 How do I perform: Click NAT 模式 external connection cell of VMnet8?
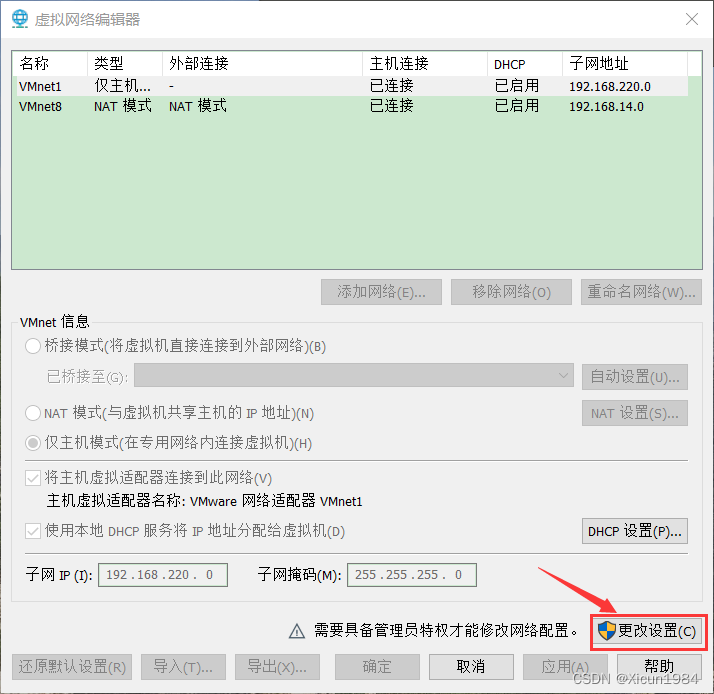pos(198,106)
